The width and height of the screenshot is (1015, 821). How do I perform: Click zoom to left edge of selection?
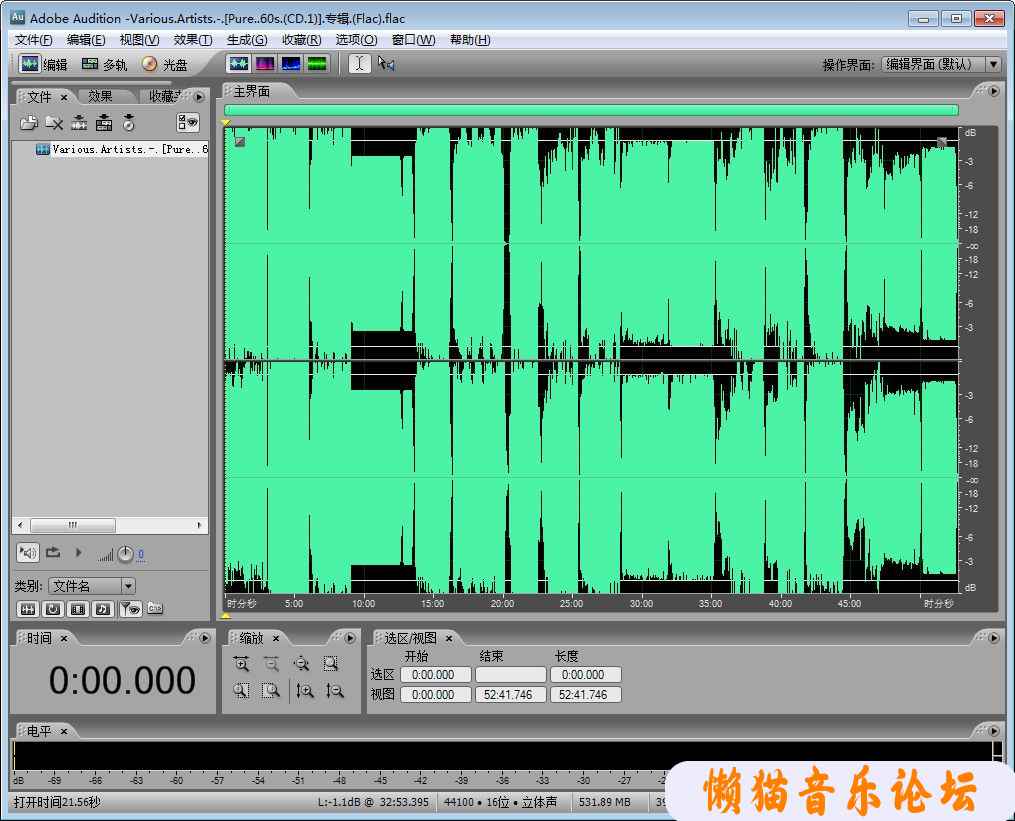click(x=241, y=691)
